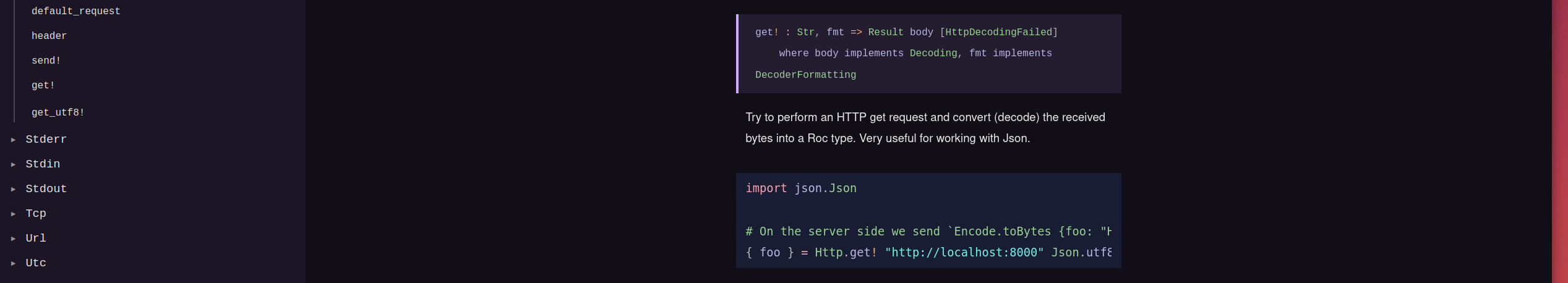Follow the Result type link in signature
The width and height of the screenshot is (1568, 283).
click(886, 32)
